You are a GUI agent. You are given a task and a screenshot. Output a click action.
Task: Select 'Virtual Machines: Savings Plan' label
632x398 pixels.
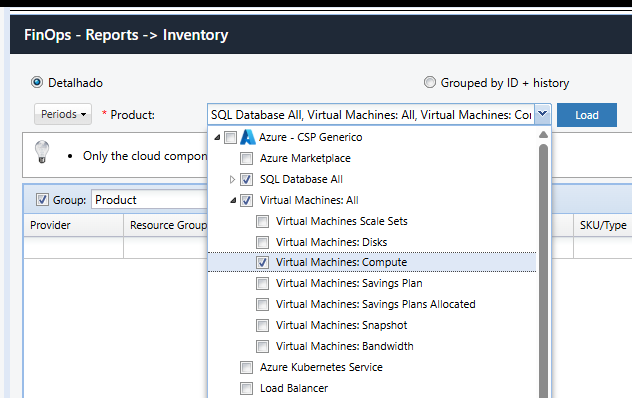[349, 283]
